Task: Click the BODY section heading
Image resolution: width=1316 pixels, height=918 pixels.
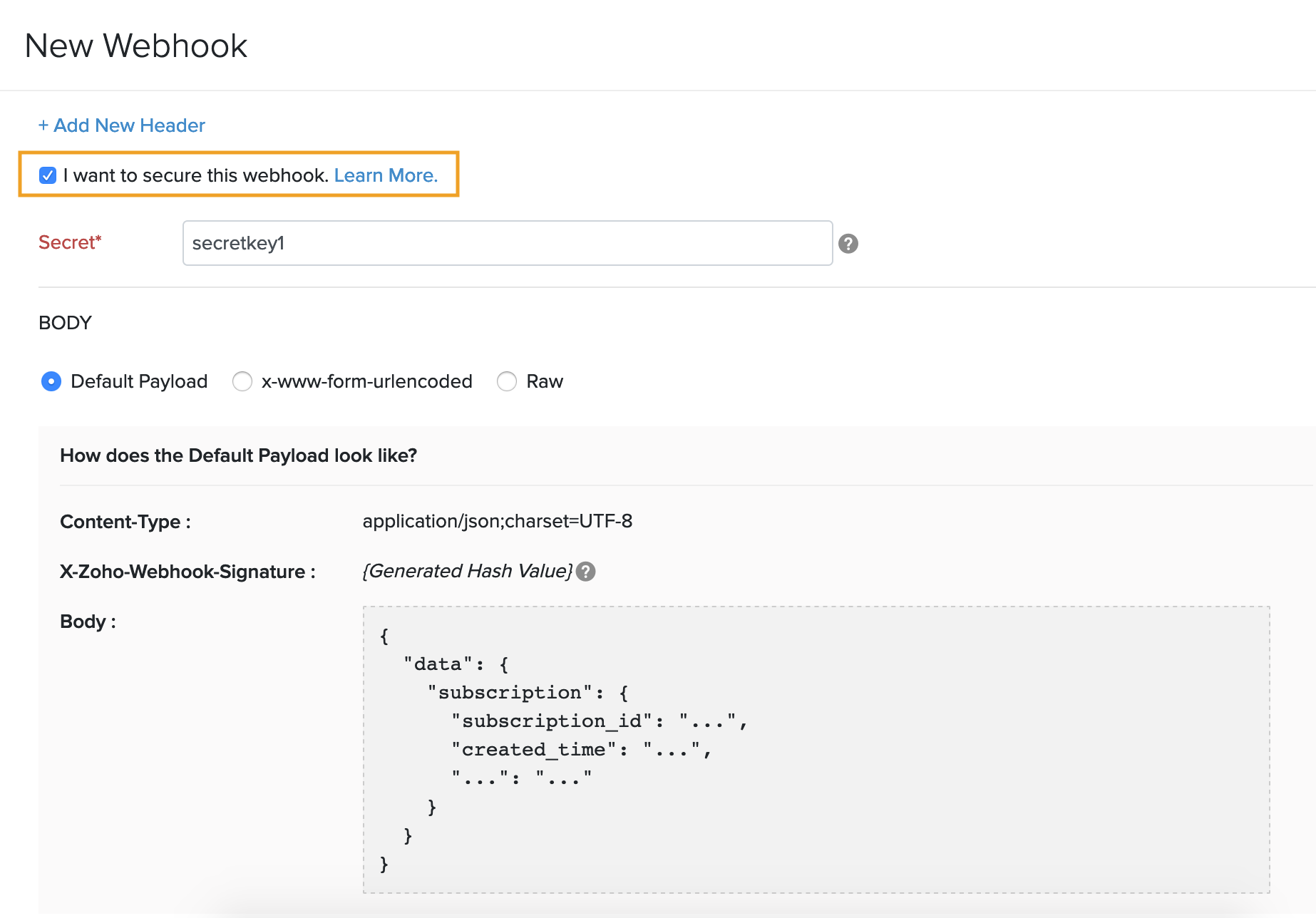Action: [65, 323]
